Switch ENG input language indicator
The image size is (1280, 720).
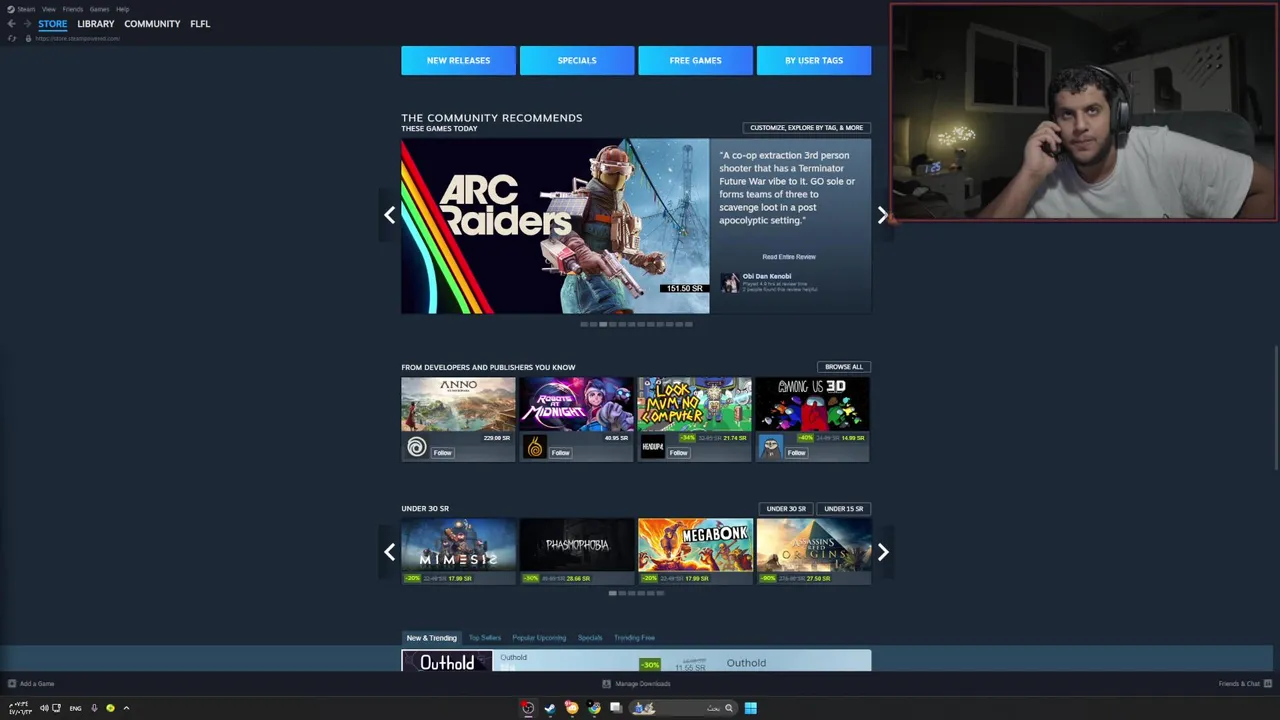click(x=75, y=708)
